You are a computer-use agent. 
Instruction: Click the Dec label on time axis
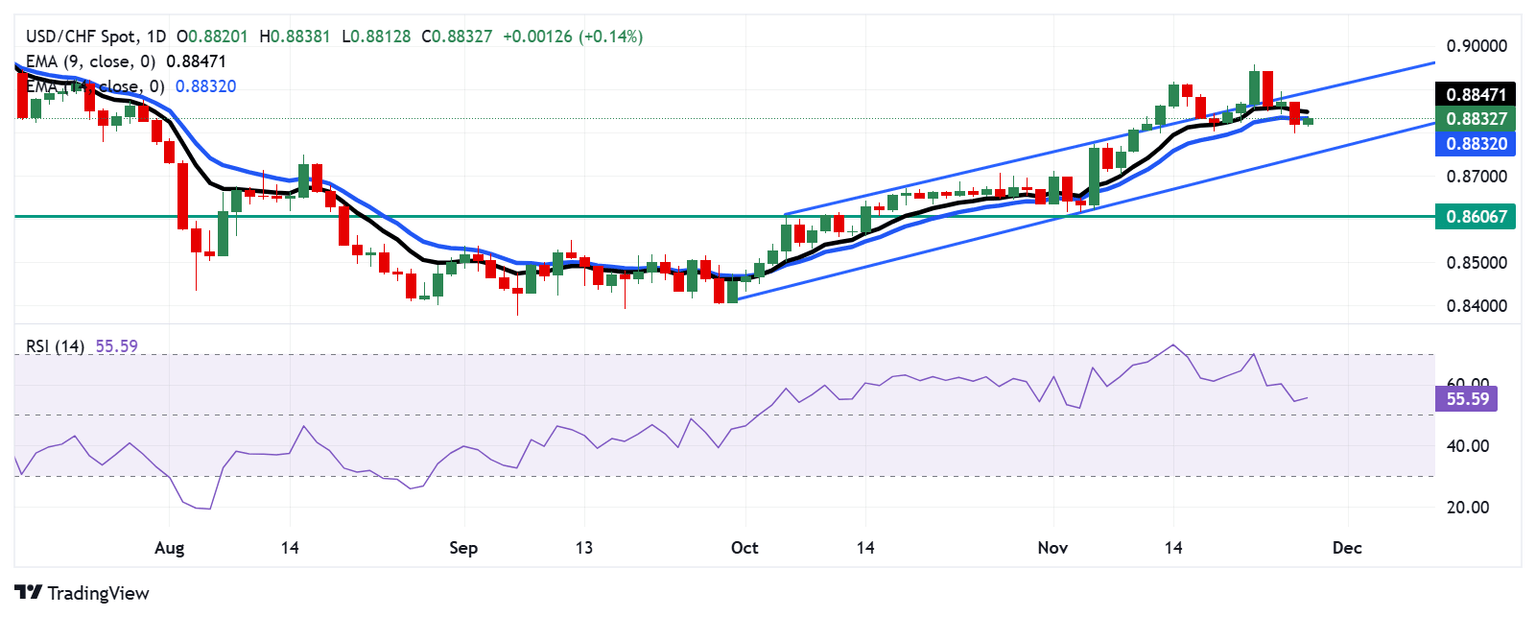click(1347, 549)
